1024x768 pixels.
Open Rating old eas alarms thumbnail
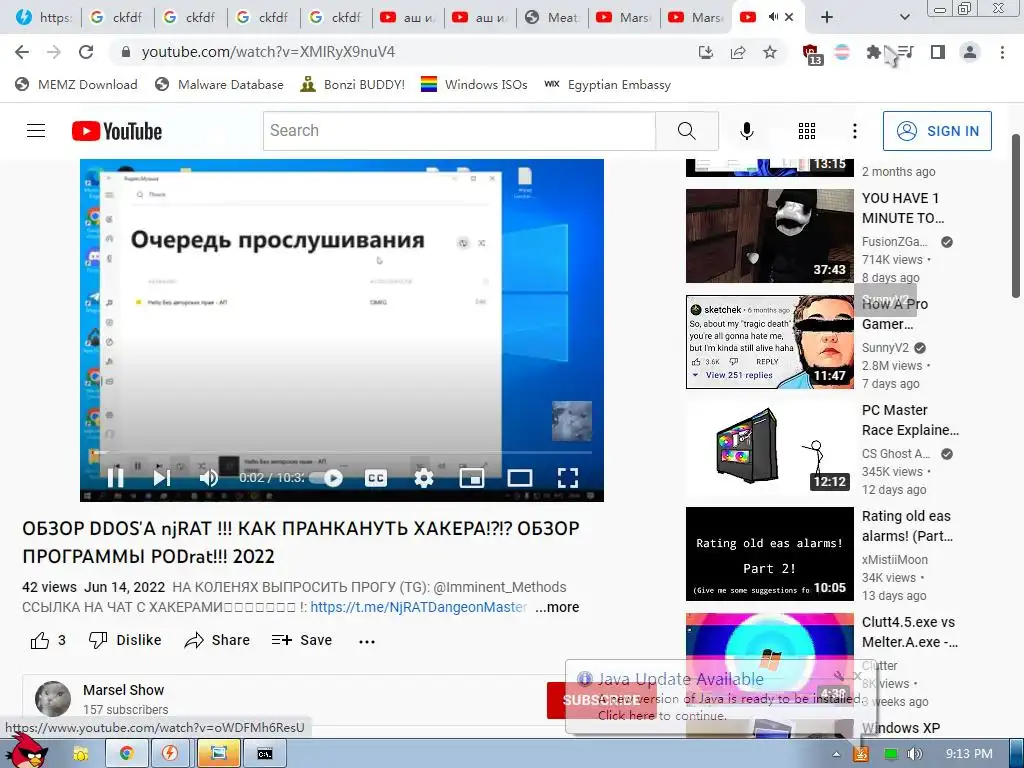click(769, 554)
